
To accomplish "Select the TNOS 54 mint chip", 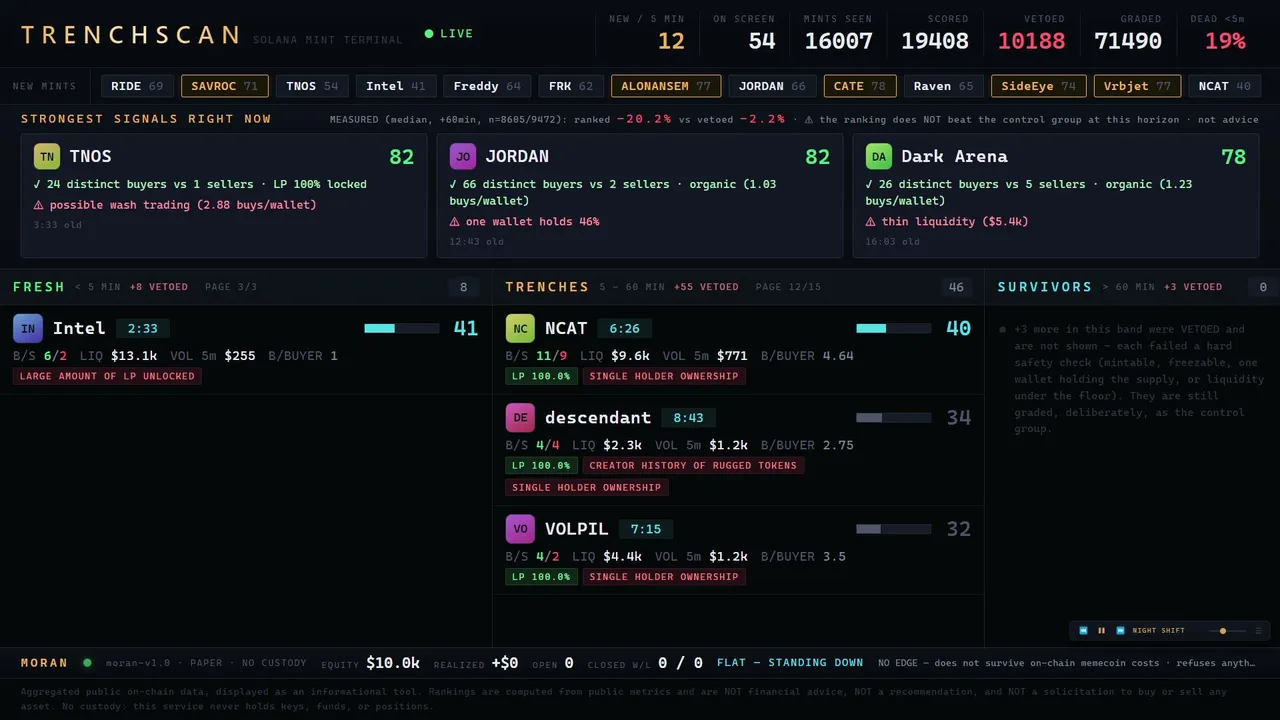I will coord(312,86).
